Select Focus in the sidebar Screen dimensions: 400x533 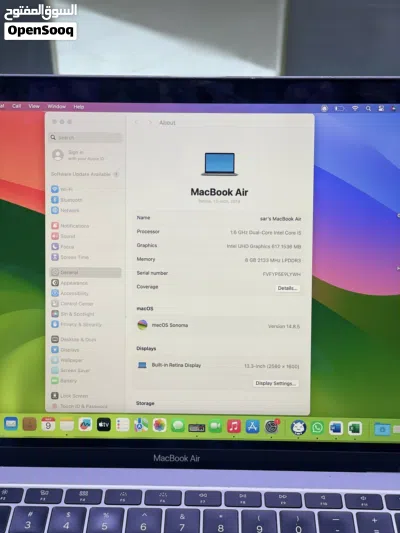coord(63,247)
